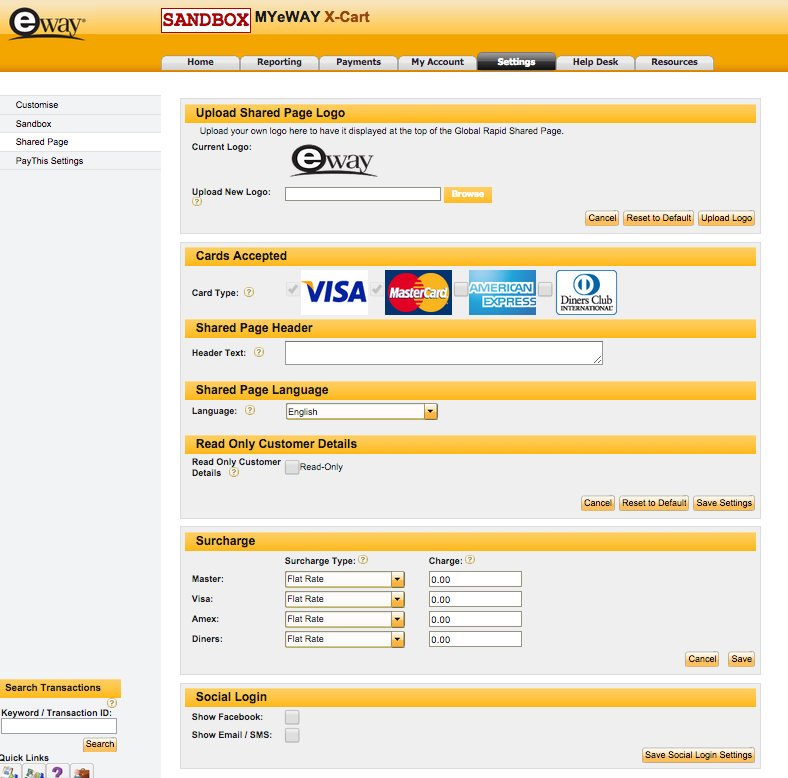Click the Keyword / Transaction ID field
This screenshot has width=788, height=778.
(59, 726)
